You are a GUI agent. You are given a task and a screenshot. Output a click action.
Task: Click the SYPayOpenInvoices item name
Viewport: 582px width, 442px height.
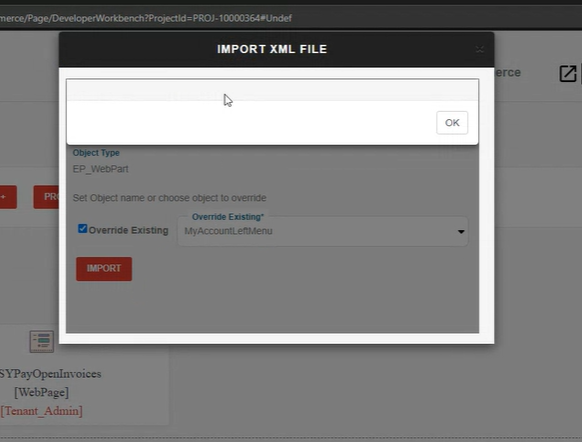(x=50, y=374)
